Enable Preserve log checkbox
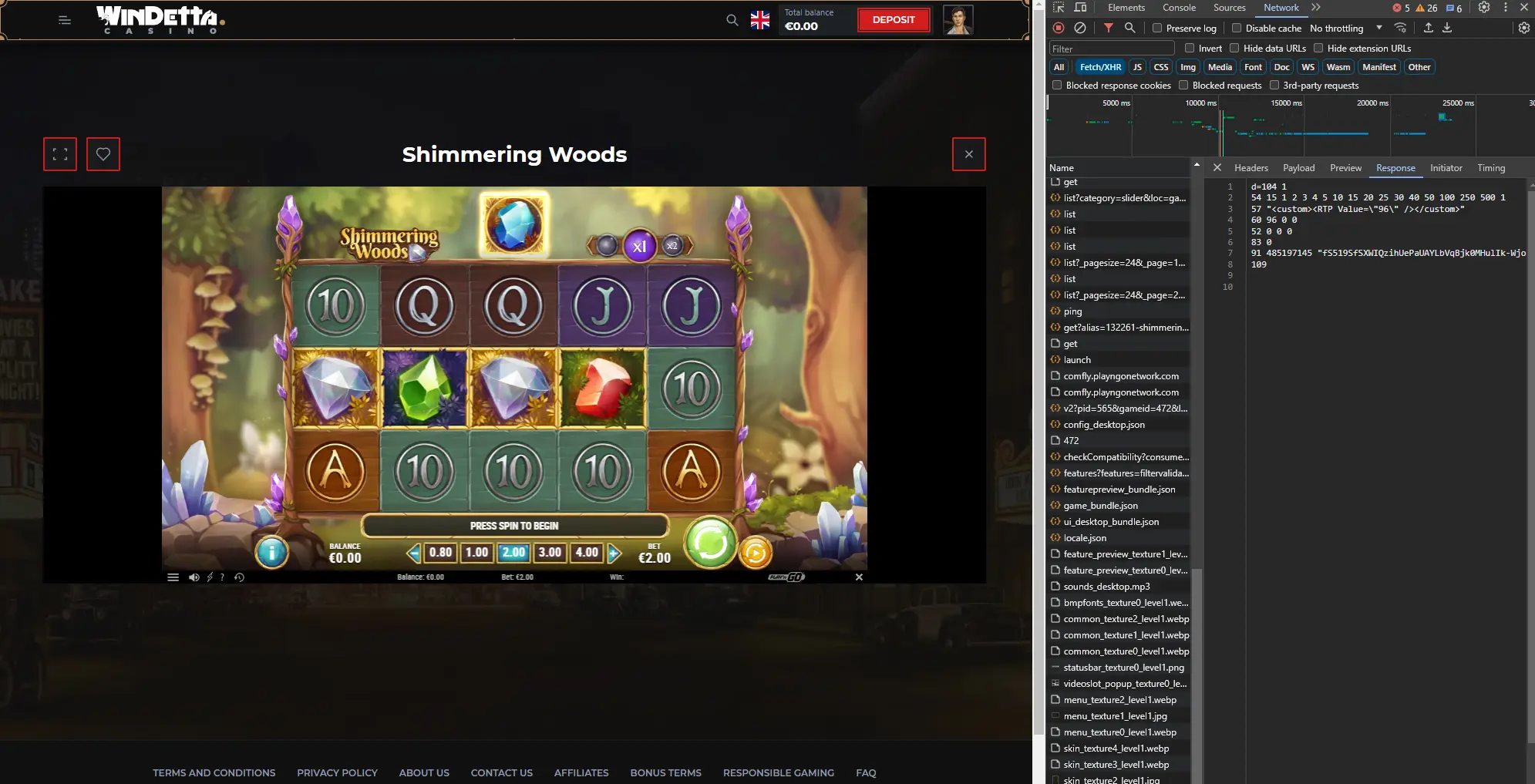 1157,28
